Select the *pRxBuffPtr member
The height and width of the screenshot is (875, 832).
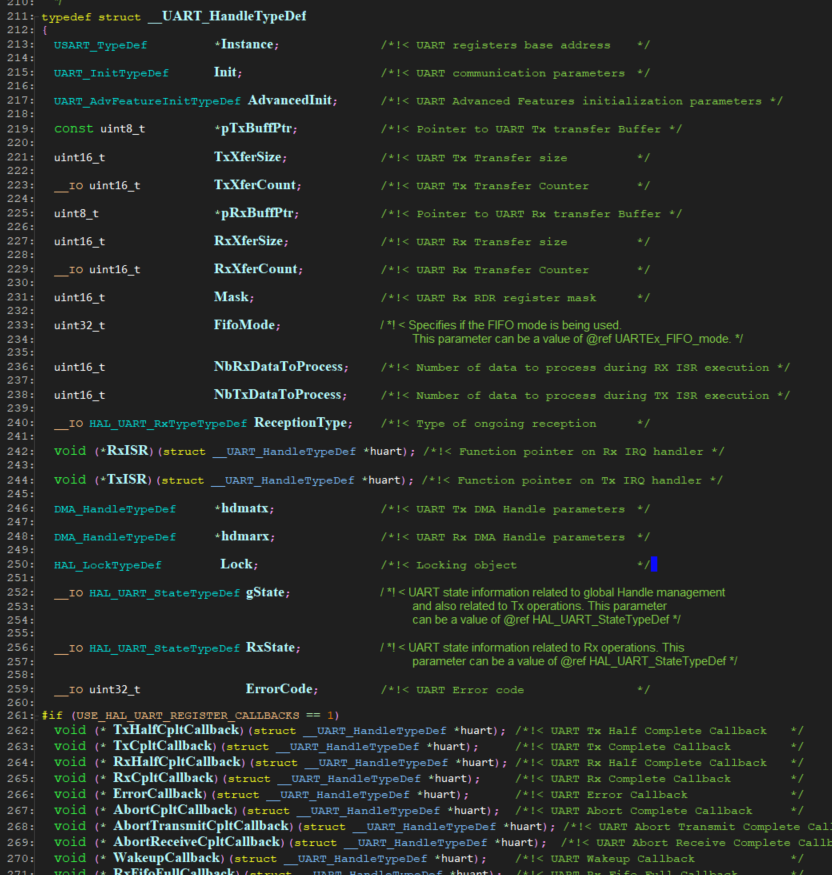pyautogui.click(x=254, y=213)
